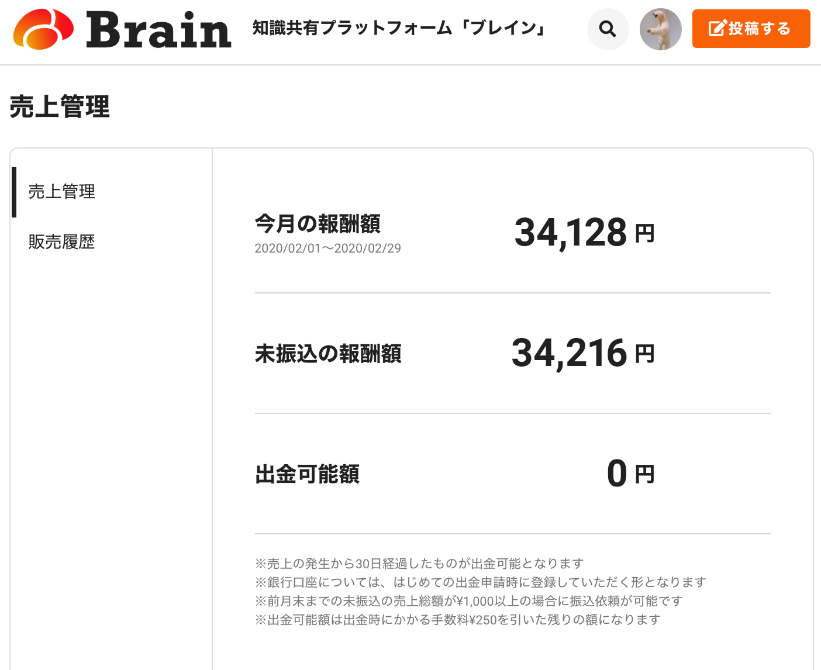Image resolution: width=821 pixels, height=670 pixels.
Task: Click the 34,216 円 unpaid reward amount
Action: [583, 353]
